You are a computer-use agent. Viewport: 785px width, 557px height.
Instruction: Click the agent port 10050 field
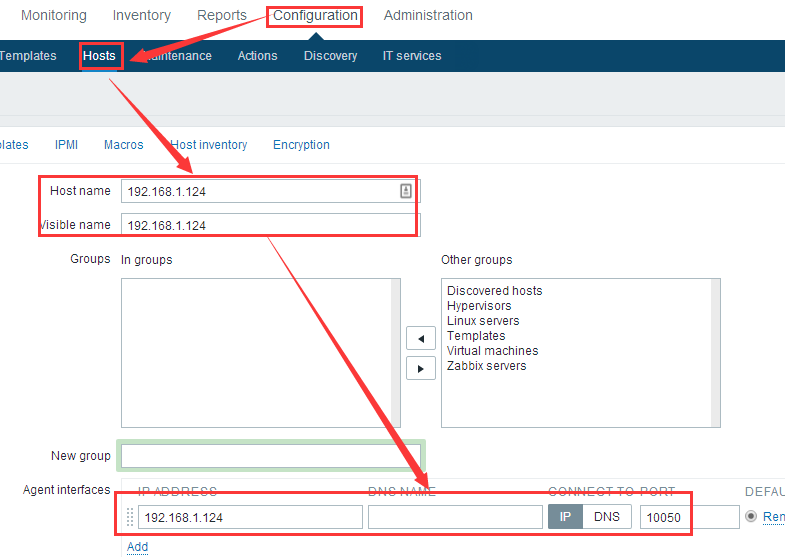tap(688, 517)
